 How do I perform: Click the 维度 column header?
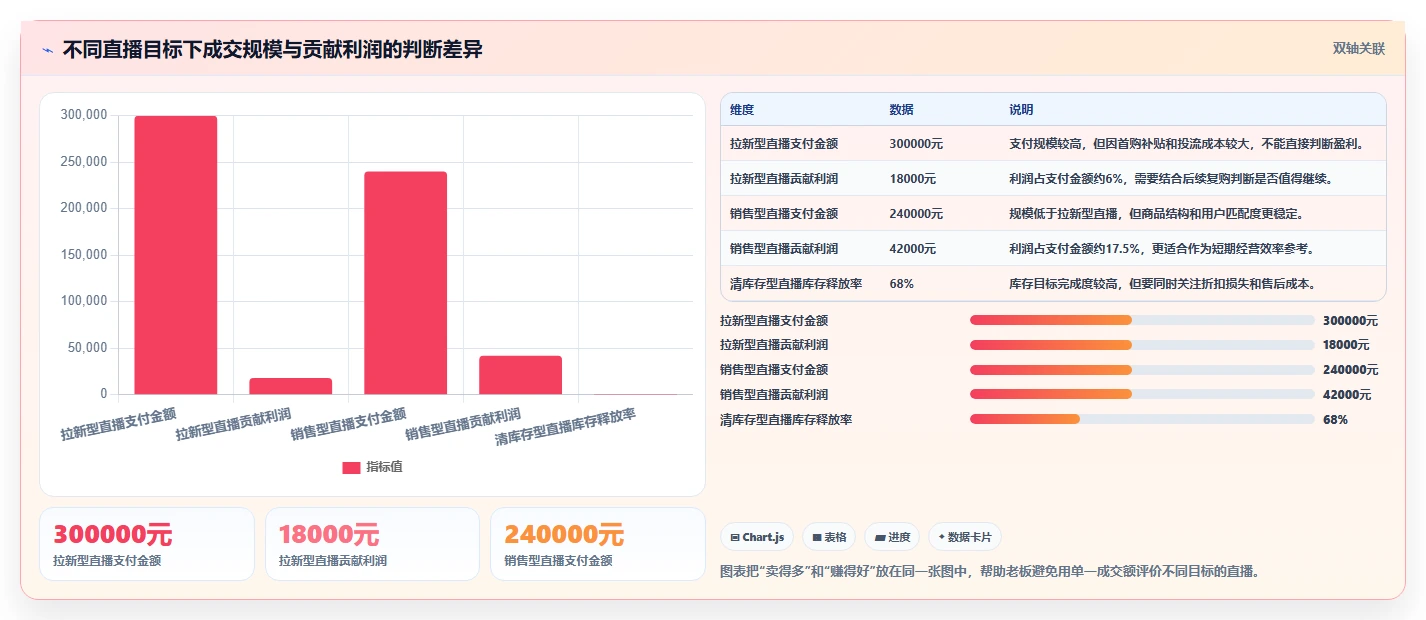click(742, 109)
